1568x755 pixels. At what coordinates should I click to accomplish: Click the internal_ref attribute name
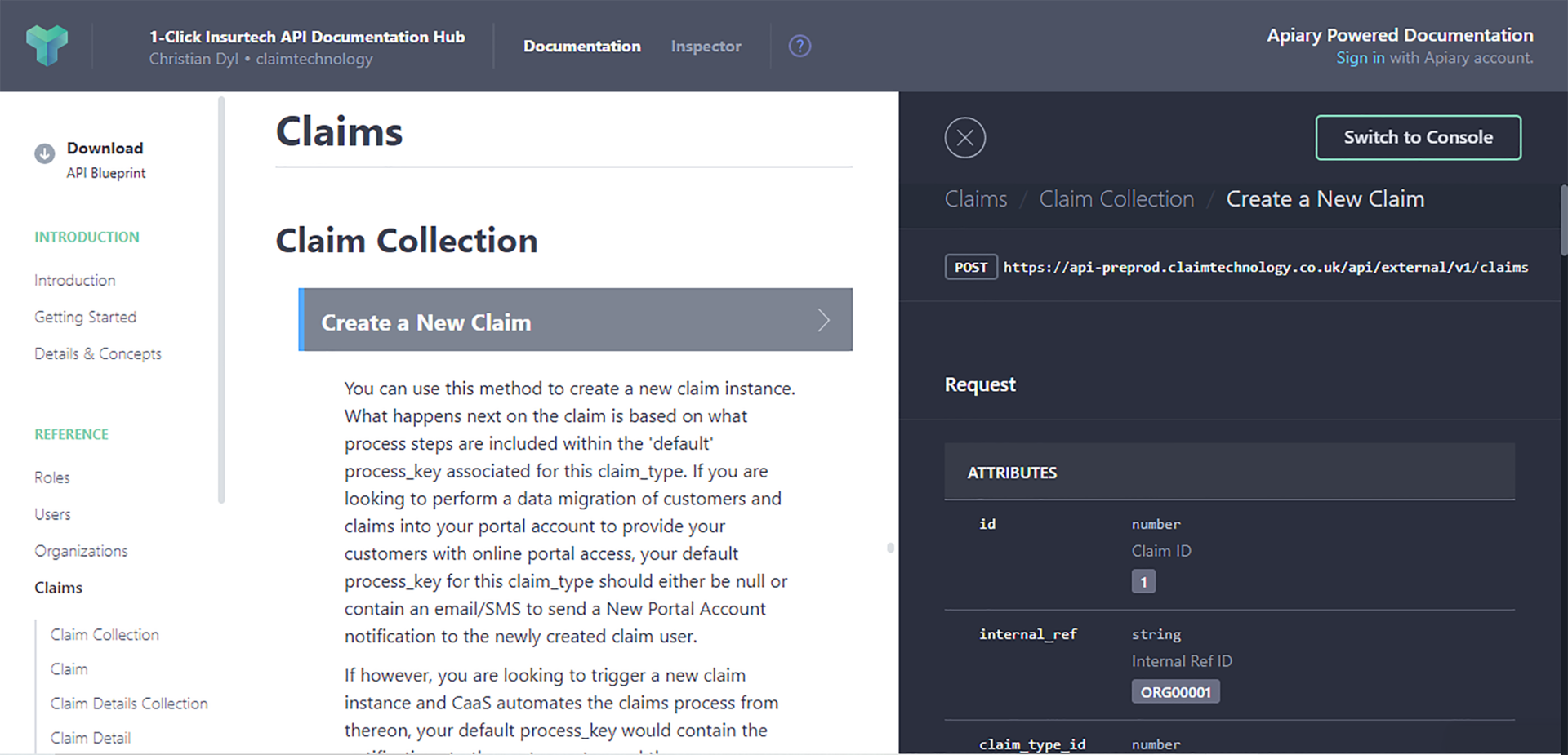point(1028,635)
